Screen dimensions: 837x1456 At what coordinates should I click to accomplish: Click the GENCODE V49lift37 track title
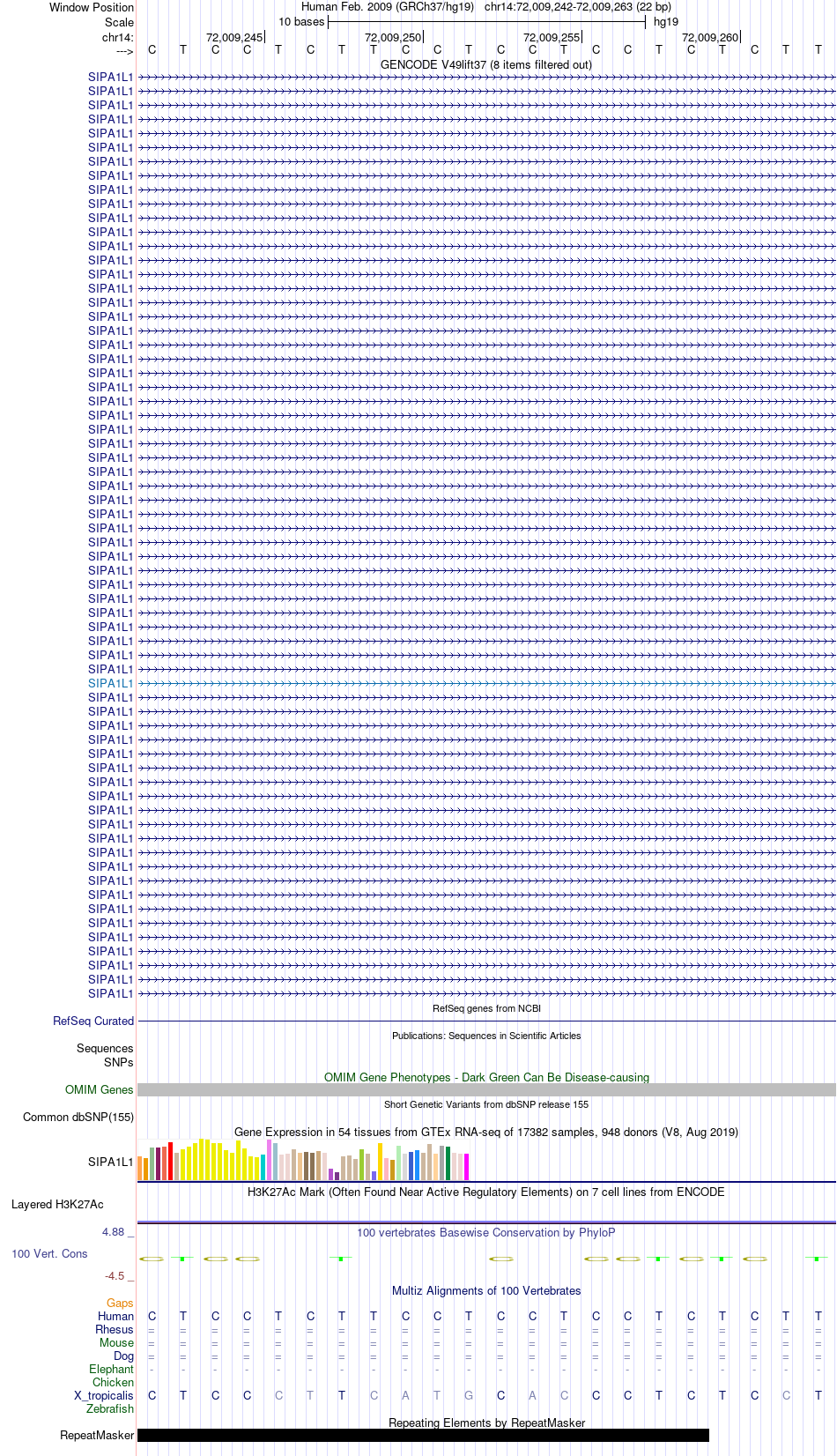pos(486,64)
